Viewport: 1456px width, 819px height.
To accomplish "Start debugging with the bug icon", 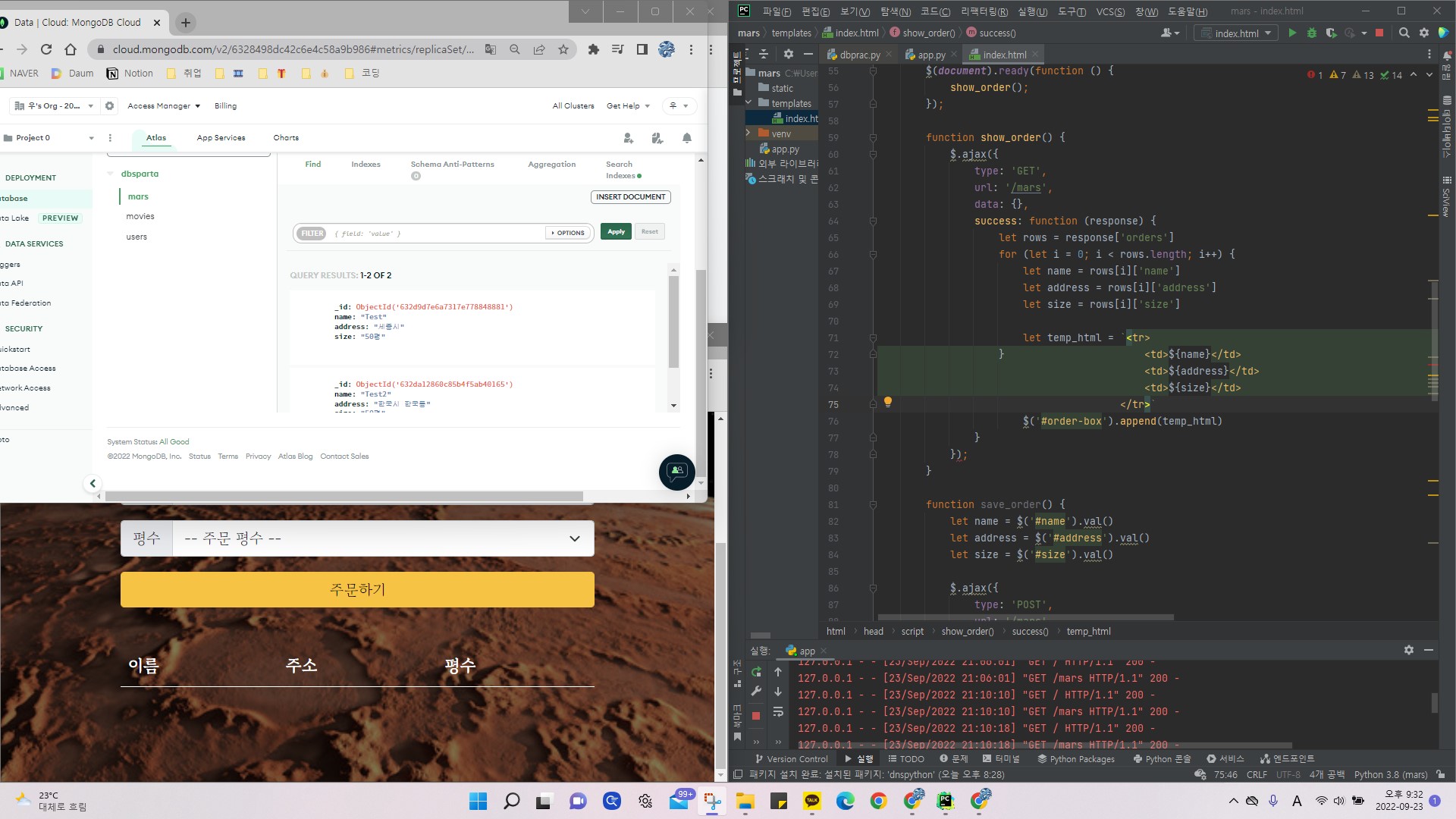I will (x=1312, y=33).
